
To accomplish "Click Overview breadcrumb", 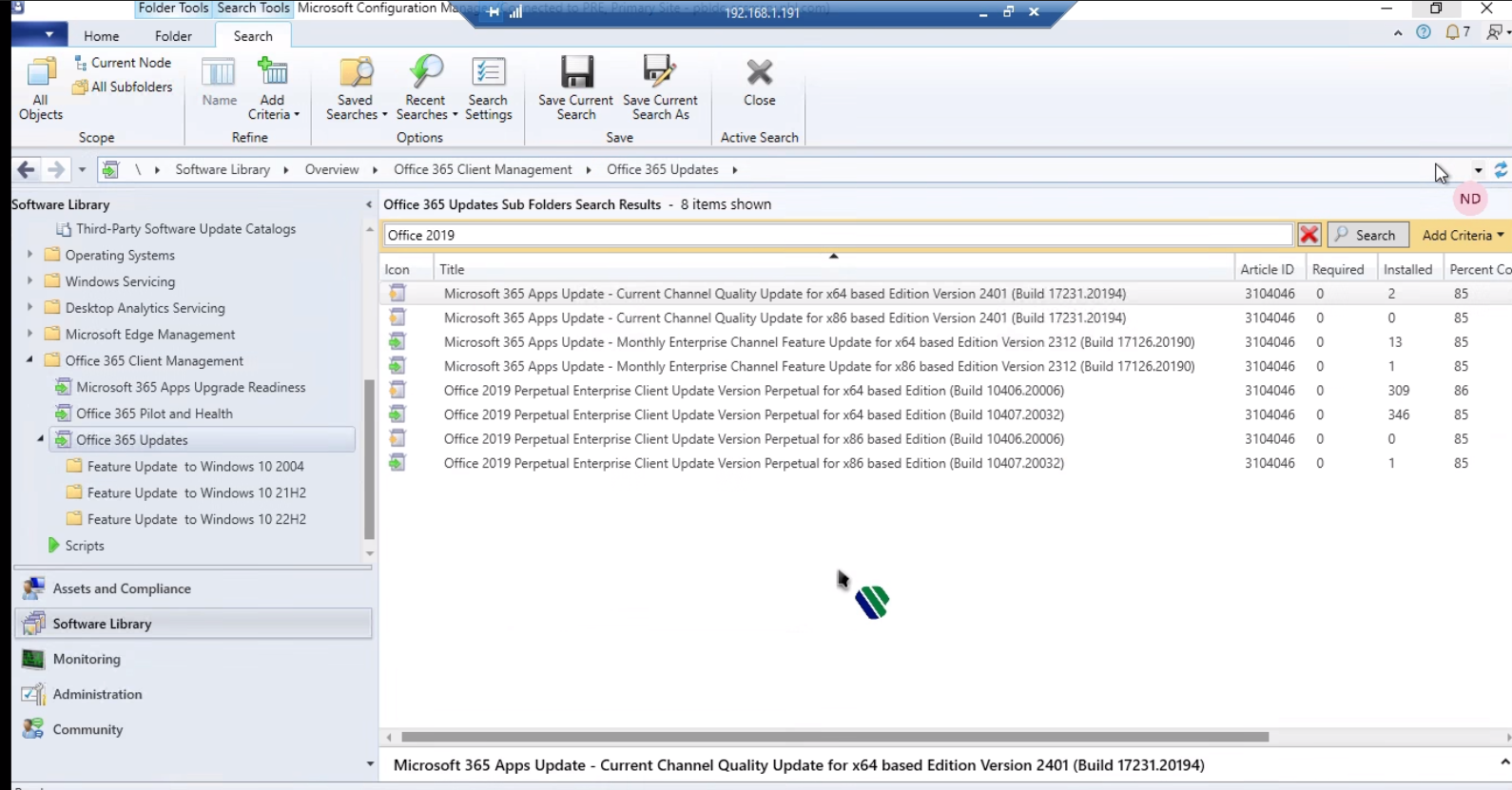I will (332, 169).
